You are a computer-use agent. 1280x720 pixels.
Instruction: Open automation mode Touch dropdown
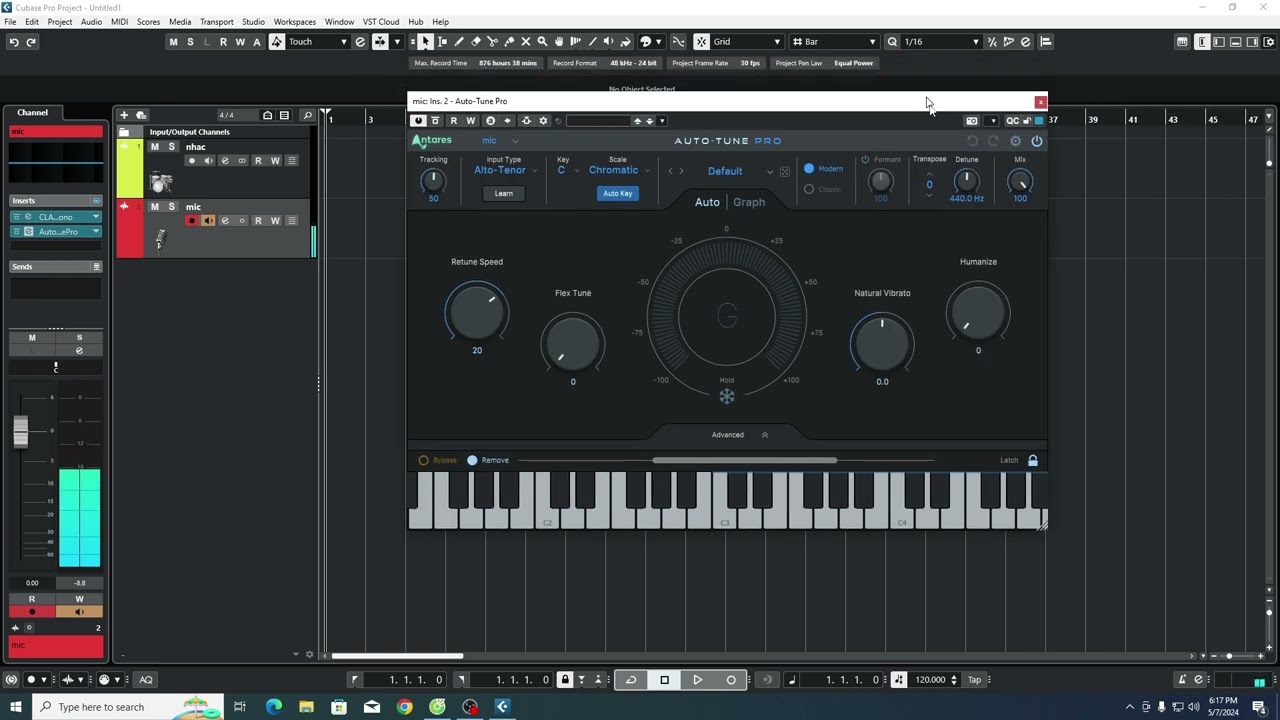coord(318,42)
